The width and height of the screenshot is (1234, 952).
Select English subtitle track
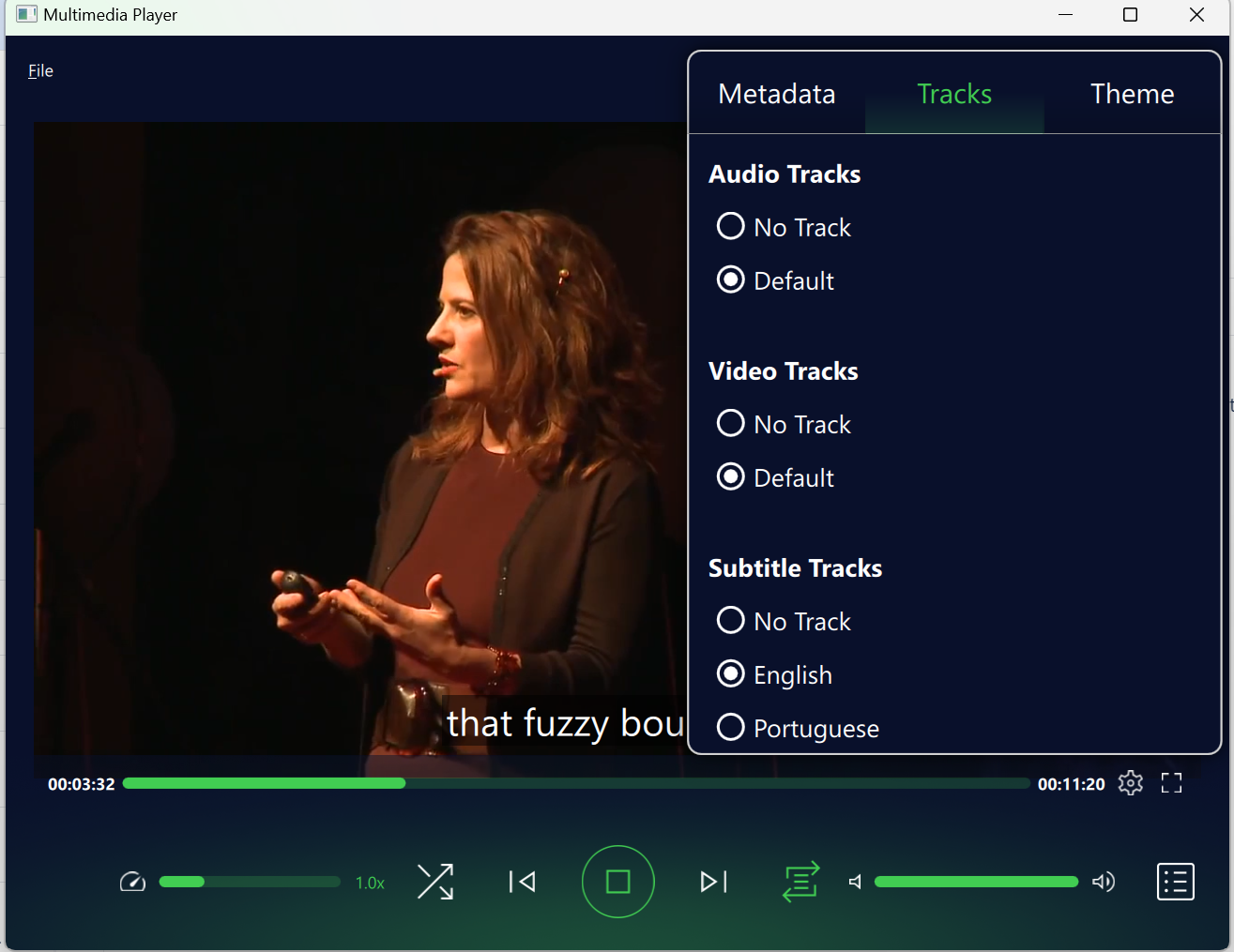731,674
